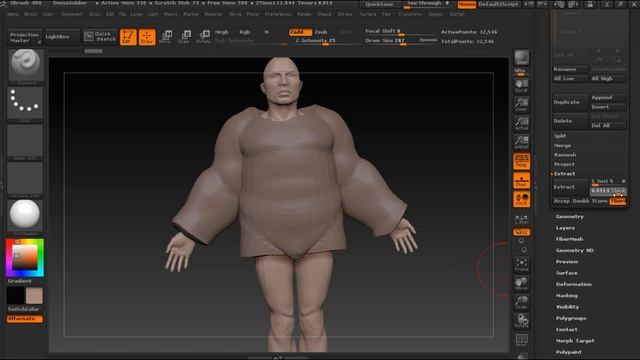Expand the FiberMesh section
The image size is (640, 360).
click(x=569, y=239)
